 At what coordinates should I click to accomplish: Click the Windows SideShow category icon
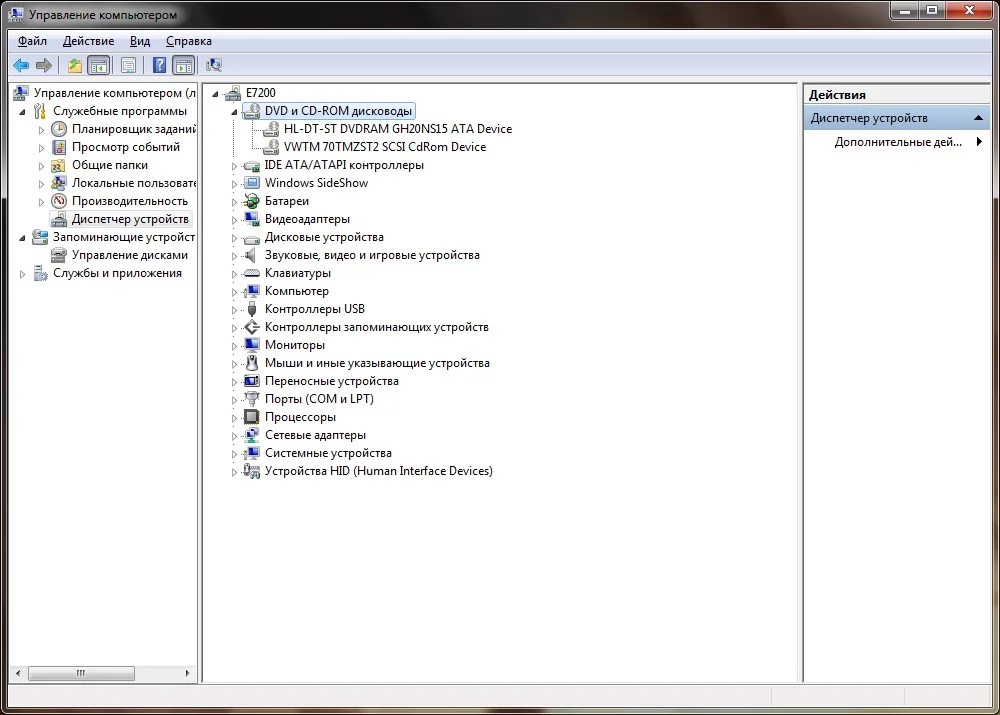tap(253, 183)
